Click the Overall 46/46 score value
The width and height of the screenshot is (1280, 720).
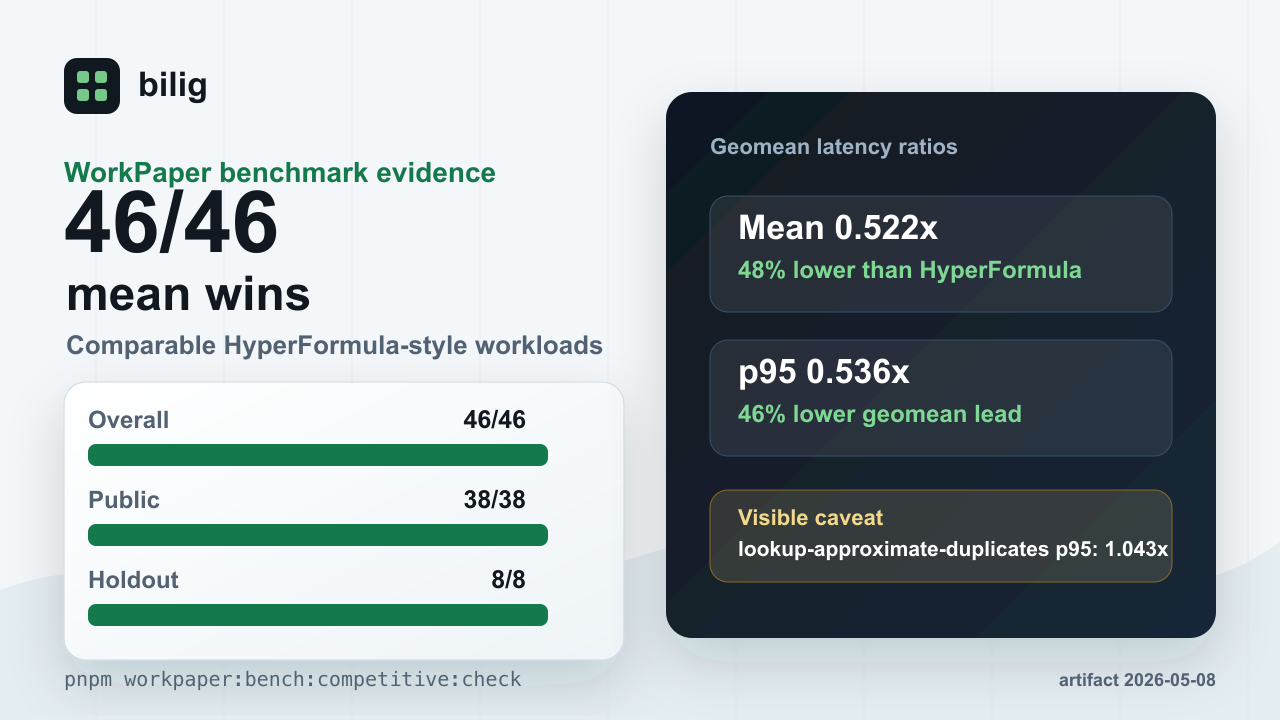click(x=494, y=420)
